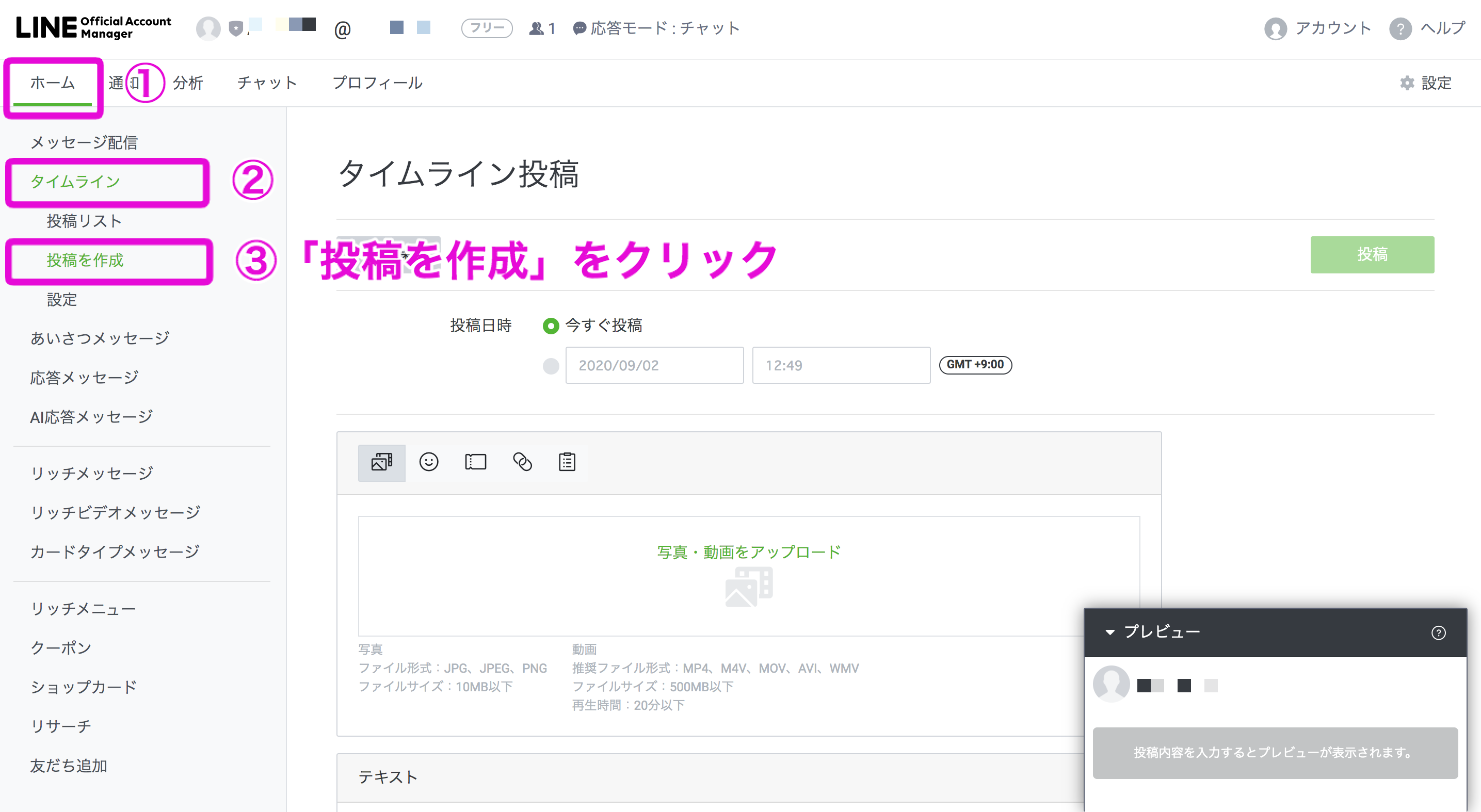Image resolution: width=1481 pixels, height=812 pixels.
Task: Click 写真・動画をアップロード link
Action: click(749, 552)
